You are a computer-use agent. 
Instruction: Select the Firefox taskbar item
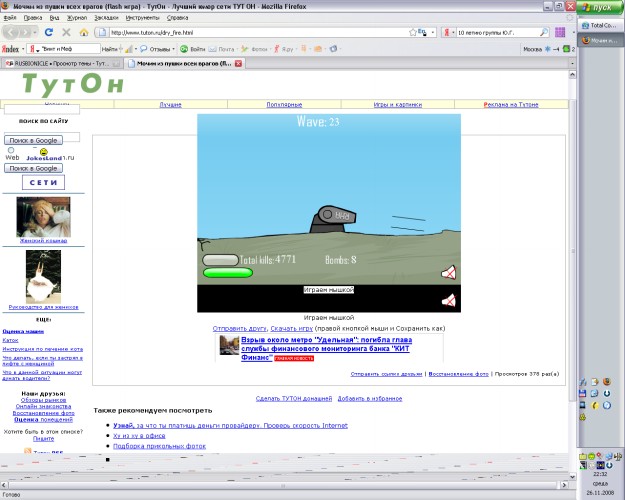pyautogui.click(x=600, y=40)
